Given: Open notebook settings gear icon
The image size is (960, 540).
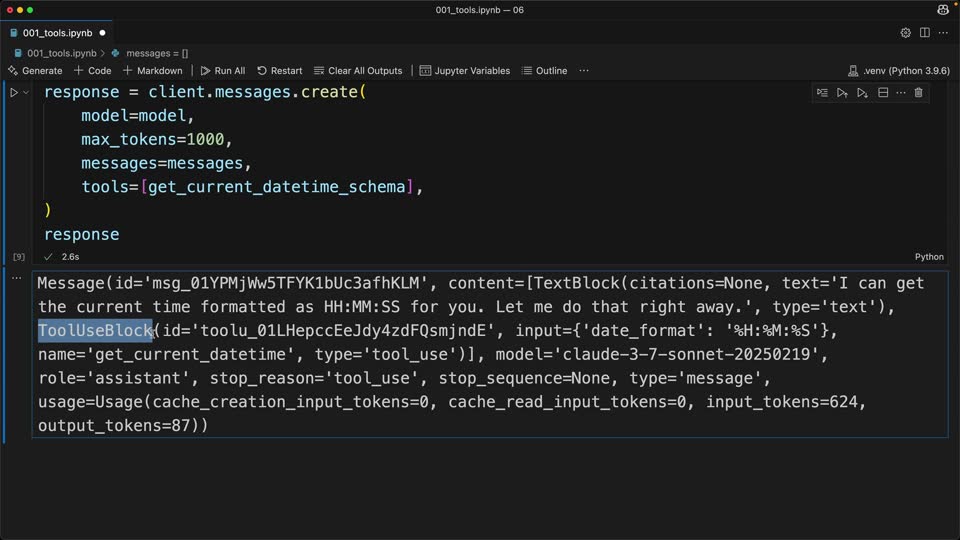Looking at the screenshot, I should (906, 33).
